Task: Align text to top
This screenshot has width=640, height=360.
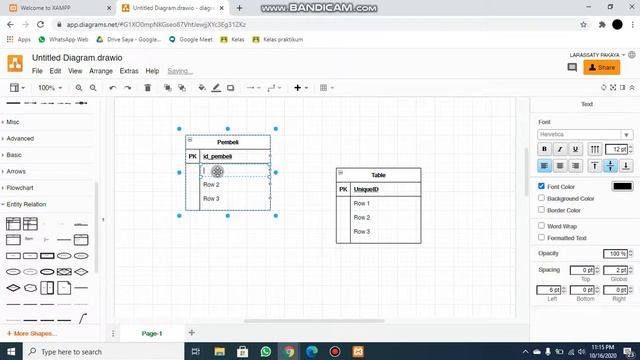Action: pos(595,166)
